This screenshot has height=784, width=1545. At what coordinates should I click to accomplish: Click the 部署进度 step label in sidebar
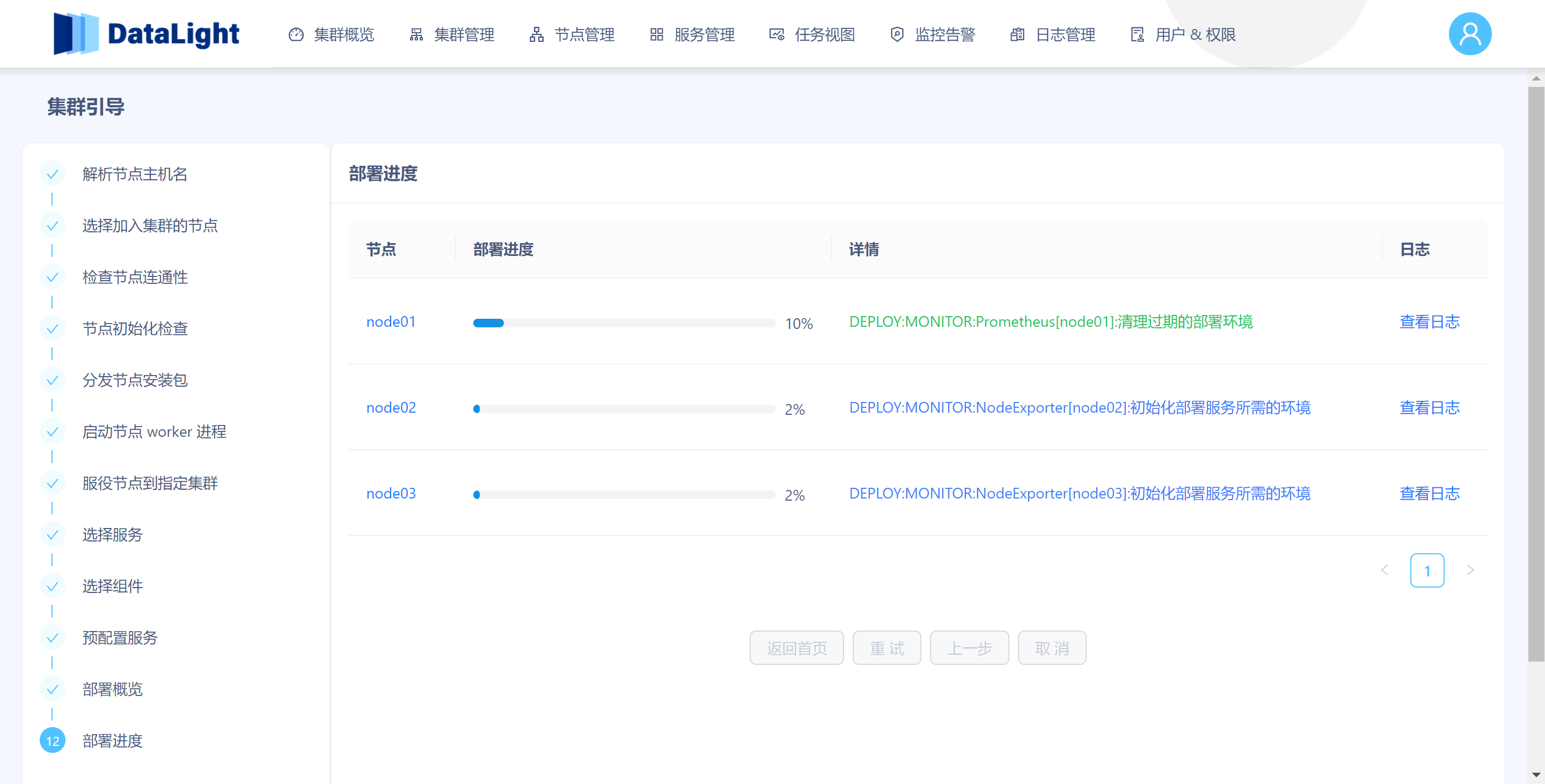click(x=113, y=742)
